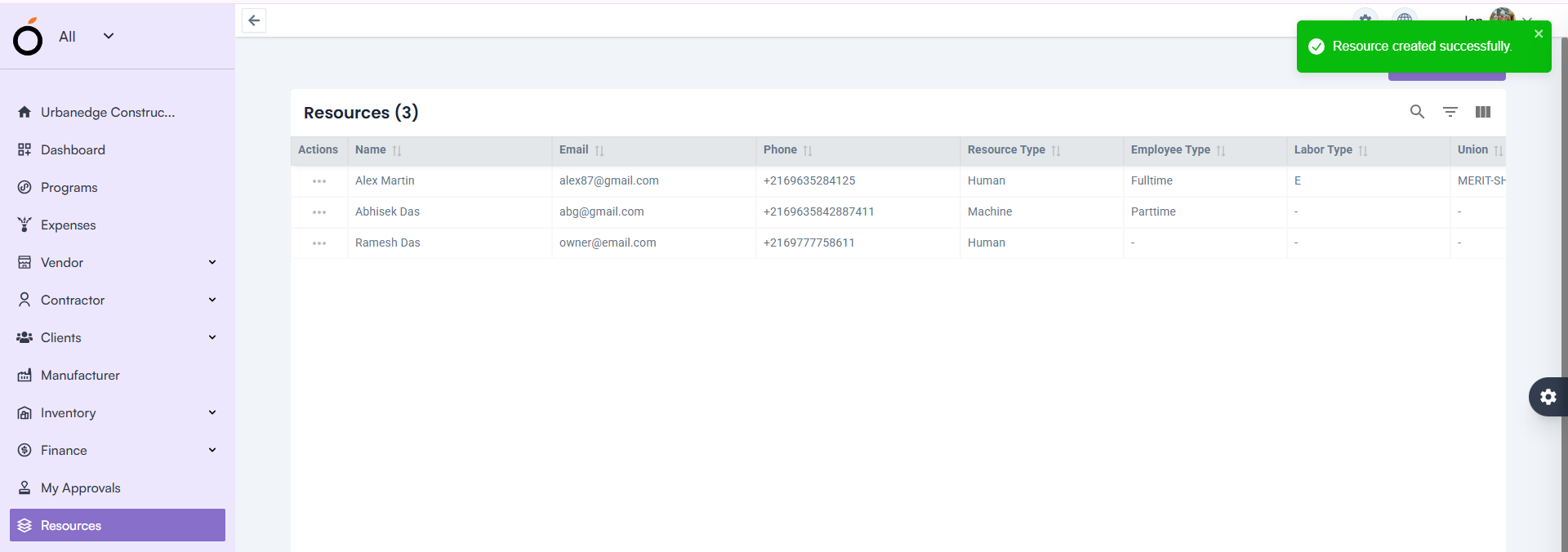Select the Resources sidebar item
This screenshot has height=552, width=1568.
[x=118, y=525]
